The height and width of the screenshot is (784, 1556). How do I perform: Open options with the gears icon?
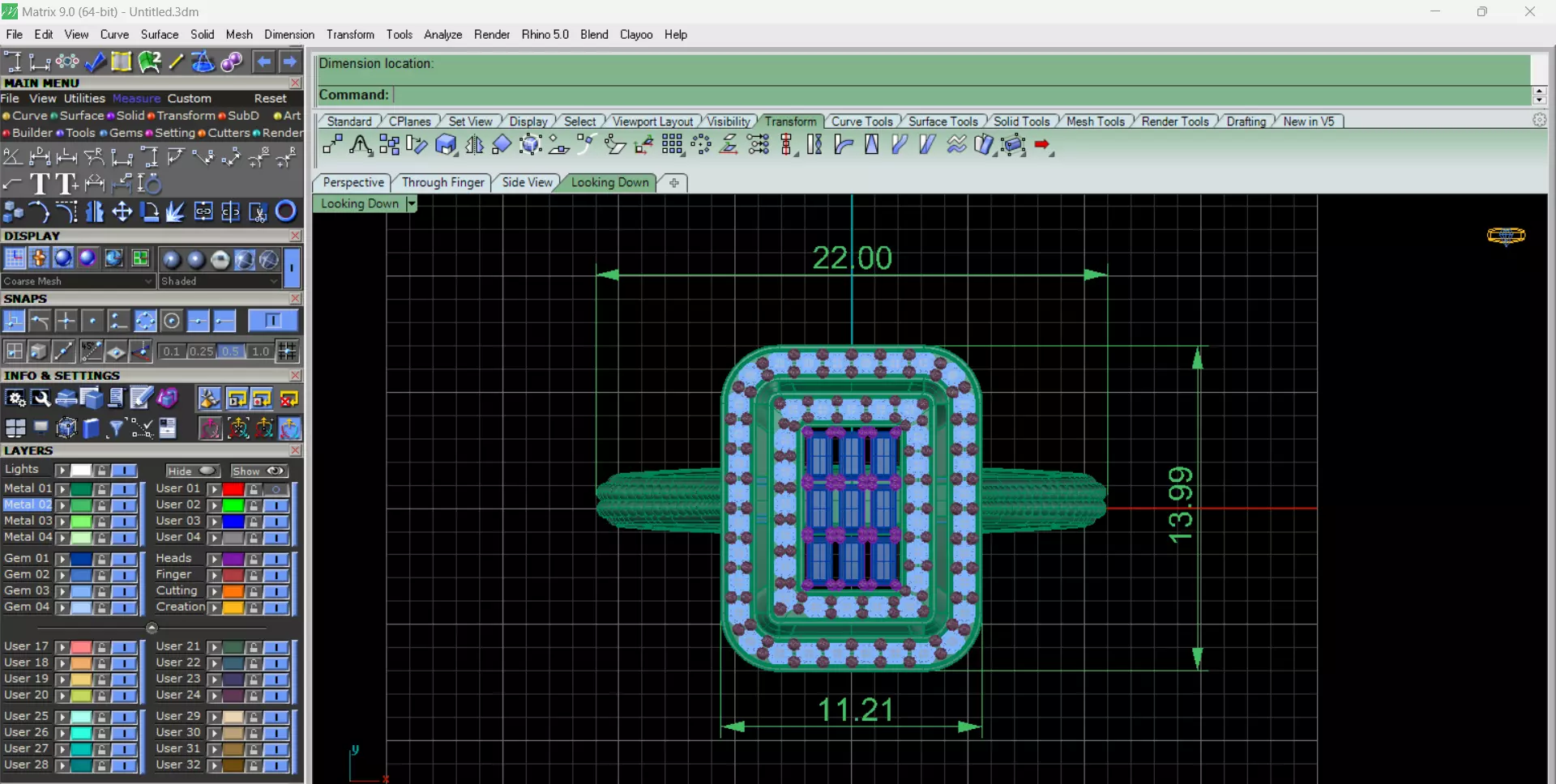tap(15, 398)
